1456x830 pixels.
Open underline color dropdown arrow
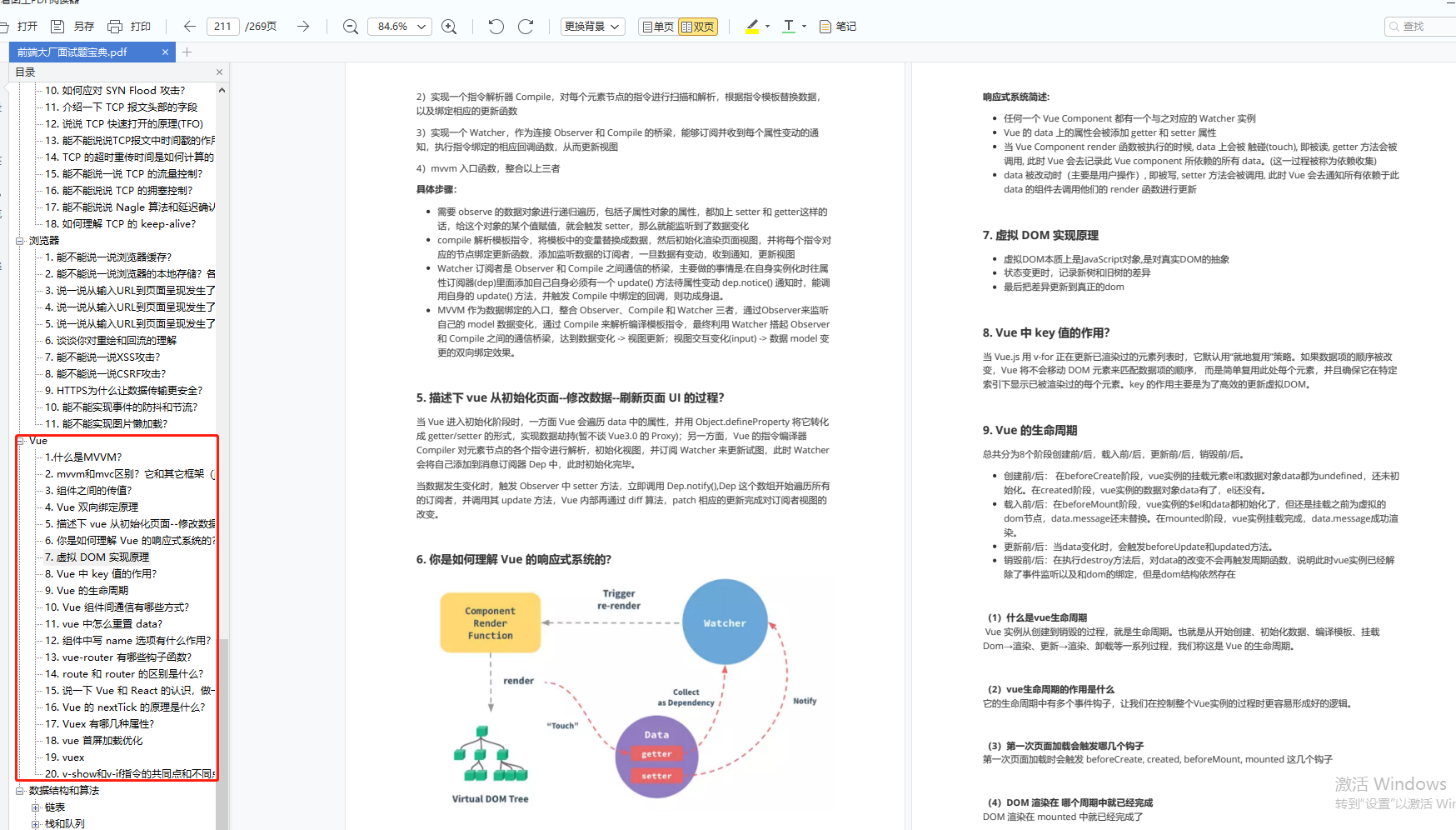click(x=804, y=27)
